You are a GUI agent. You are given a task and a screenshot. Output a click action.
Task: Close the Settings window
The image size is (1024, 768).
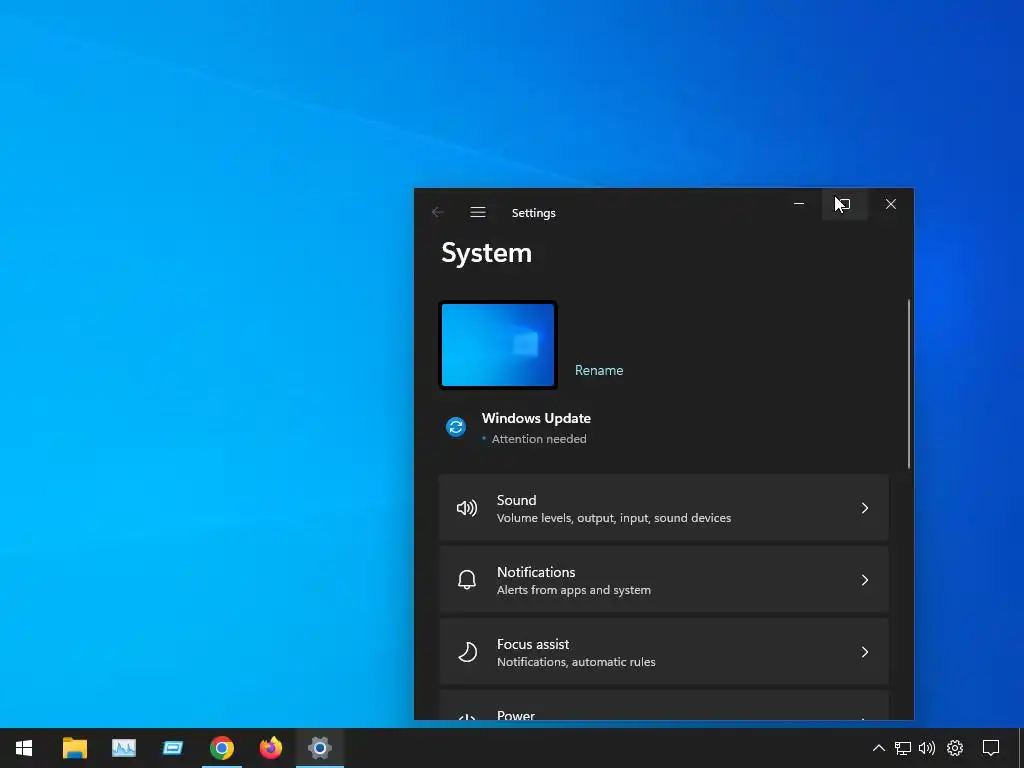point(891,204)
